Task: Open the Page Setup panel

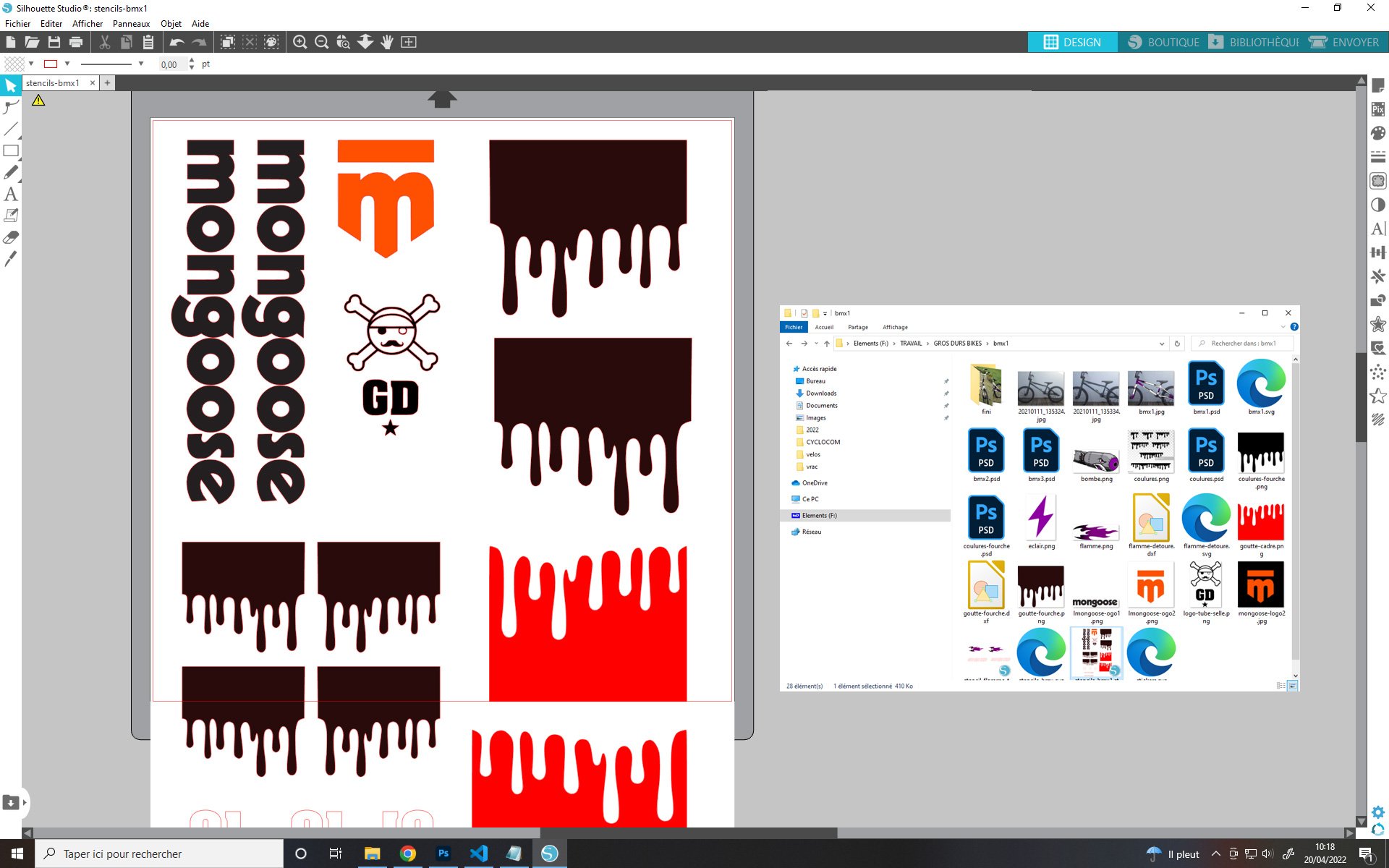Action: [1378, 85]
